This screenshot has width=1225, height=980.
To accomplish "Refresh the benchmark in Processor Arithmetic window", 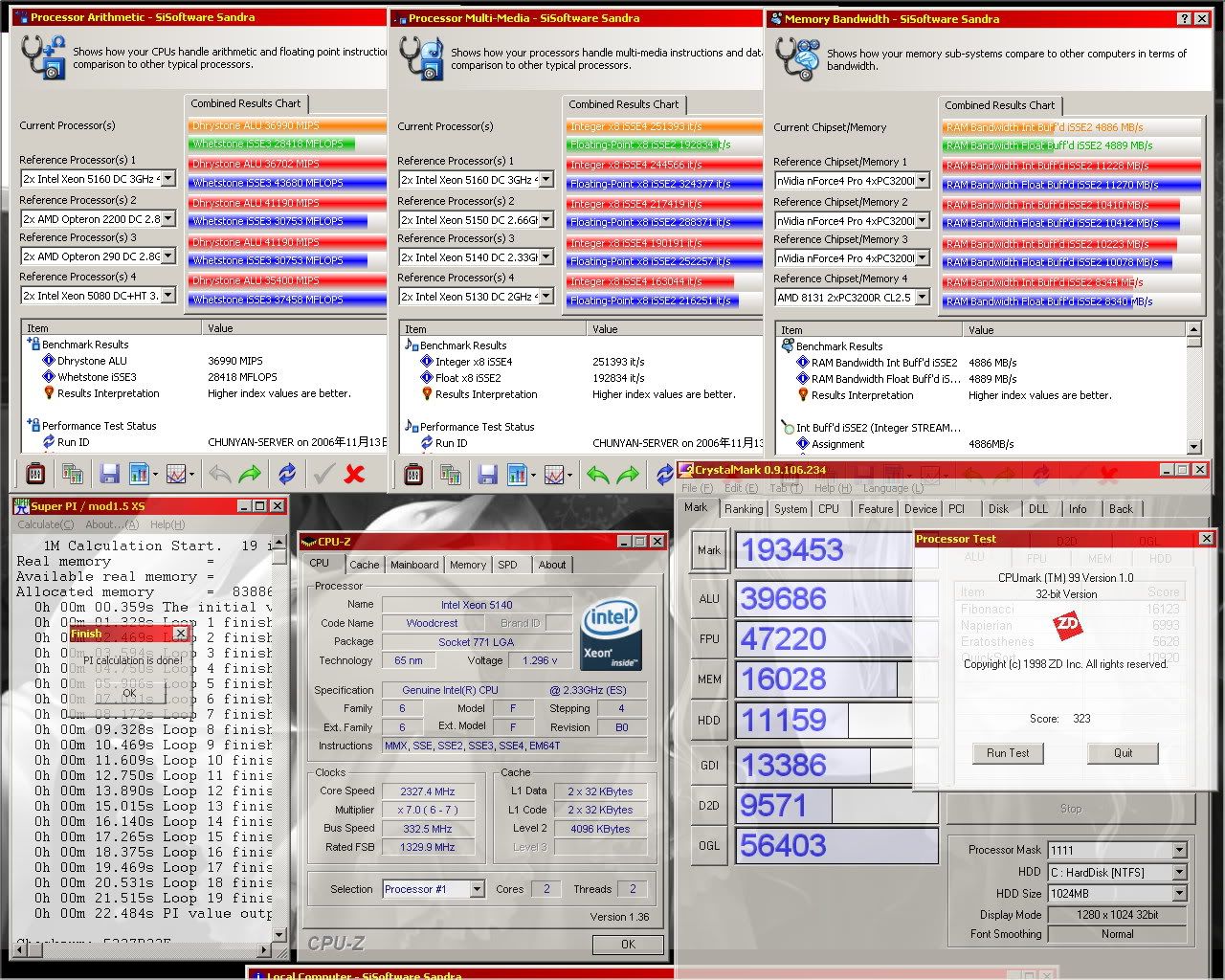I will pyautogui.click(x=287, y=474).
